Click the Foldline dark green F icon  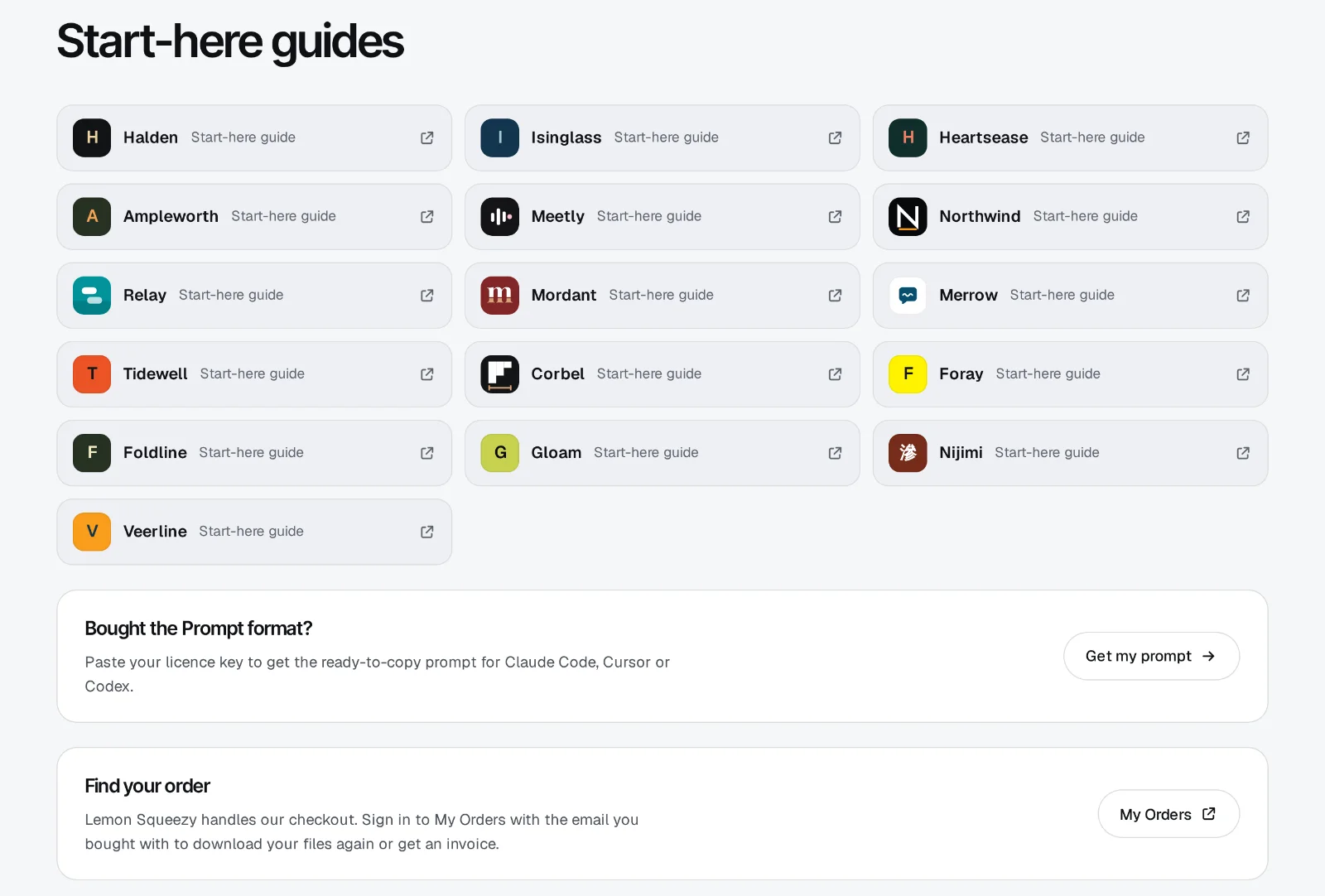click(x=92, y=452)
